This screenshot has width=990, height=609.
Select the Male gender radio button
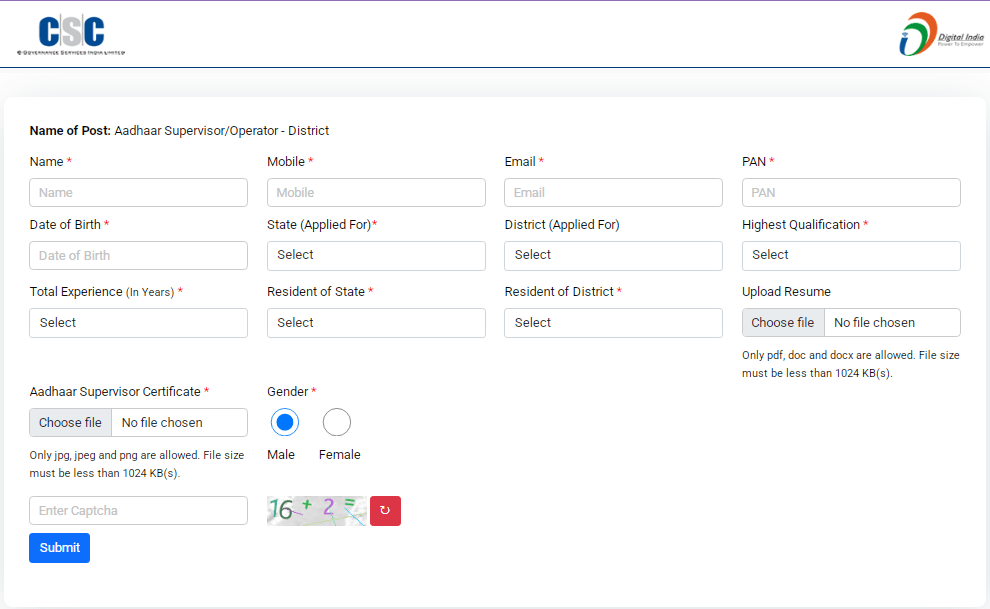pyautogui.click(x=285, y=423)
